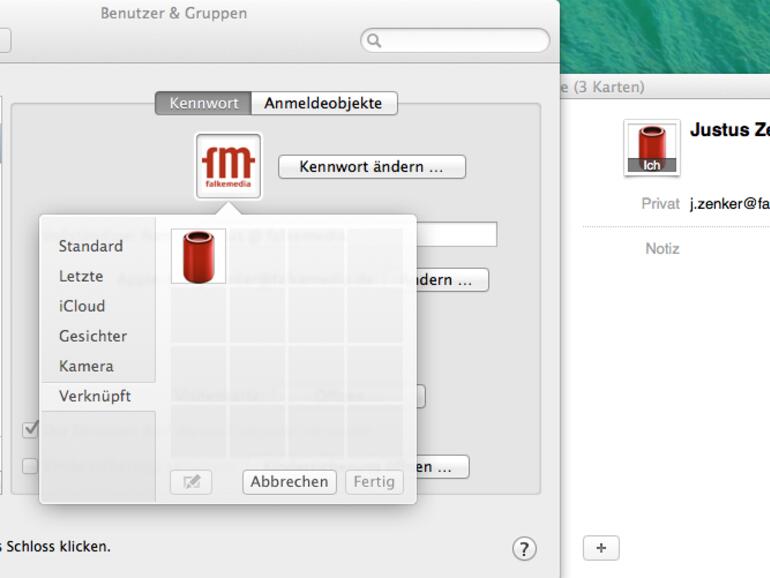Toggle the checked checkbox behind the popover
Image resolution: width=770 pixels, height=578 pixels.
coord(30,430)
